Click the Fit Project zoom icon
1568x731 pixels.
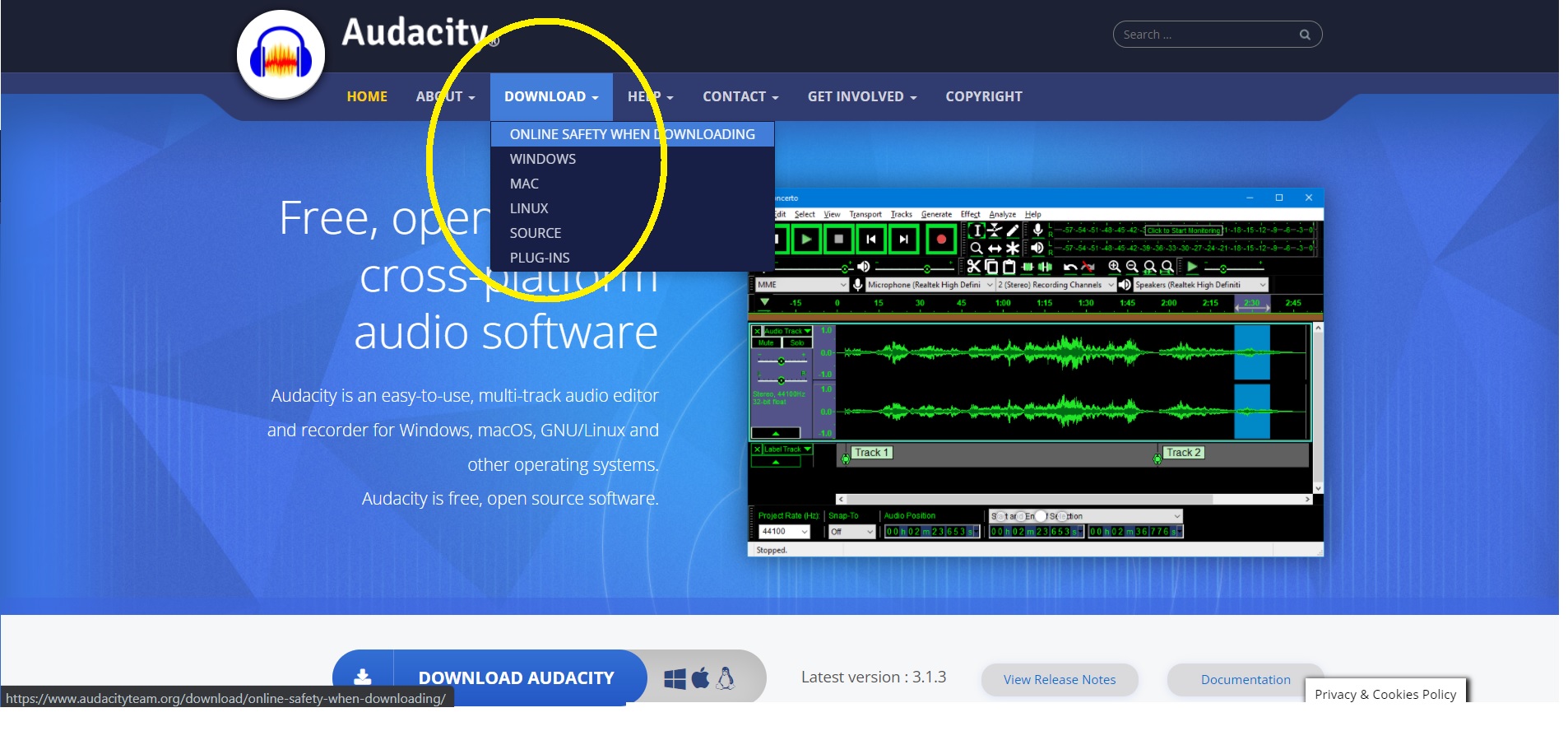click(1167, 267)
